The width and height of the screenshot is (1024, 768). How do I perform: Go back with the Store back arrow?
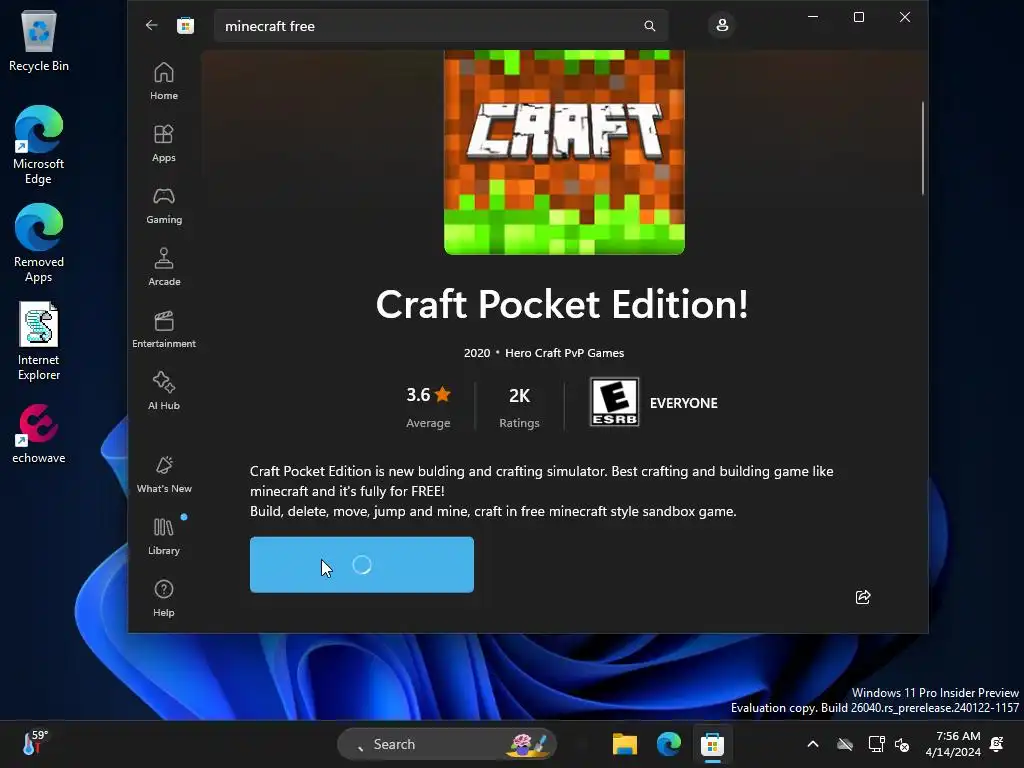point(152,25)
